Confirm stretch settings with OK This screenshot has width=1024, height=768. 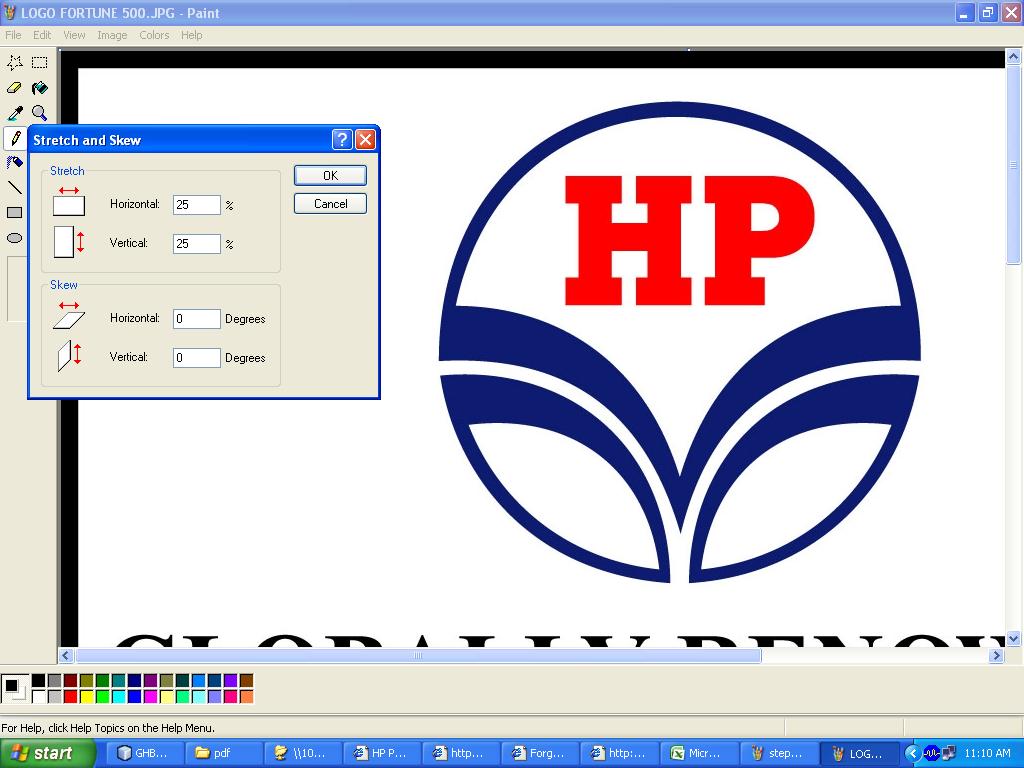tap(330, 175)
